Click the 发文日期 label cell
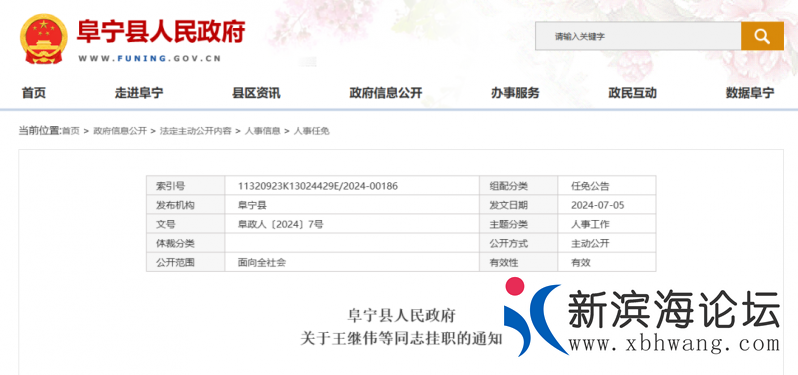798x375 pixels. (519, 206)
